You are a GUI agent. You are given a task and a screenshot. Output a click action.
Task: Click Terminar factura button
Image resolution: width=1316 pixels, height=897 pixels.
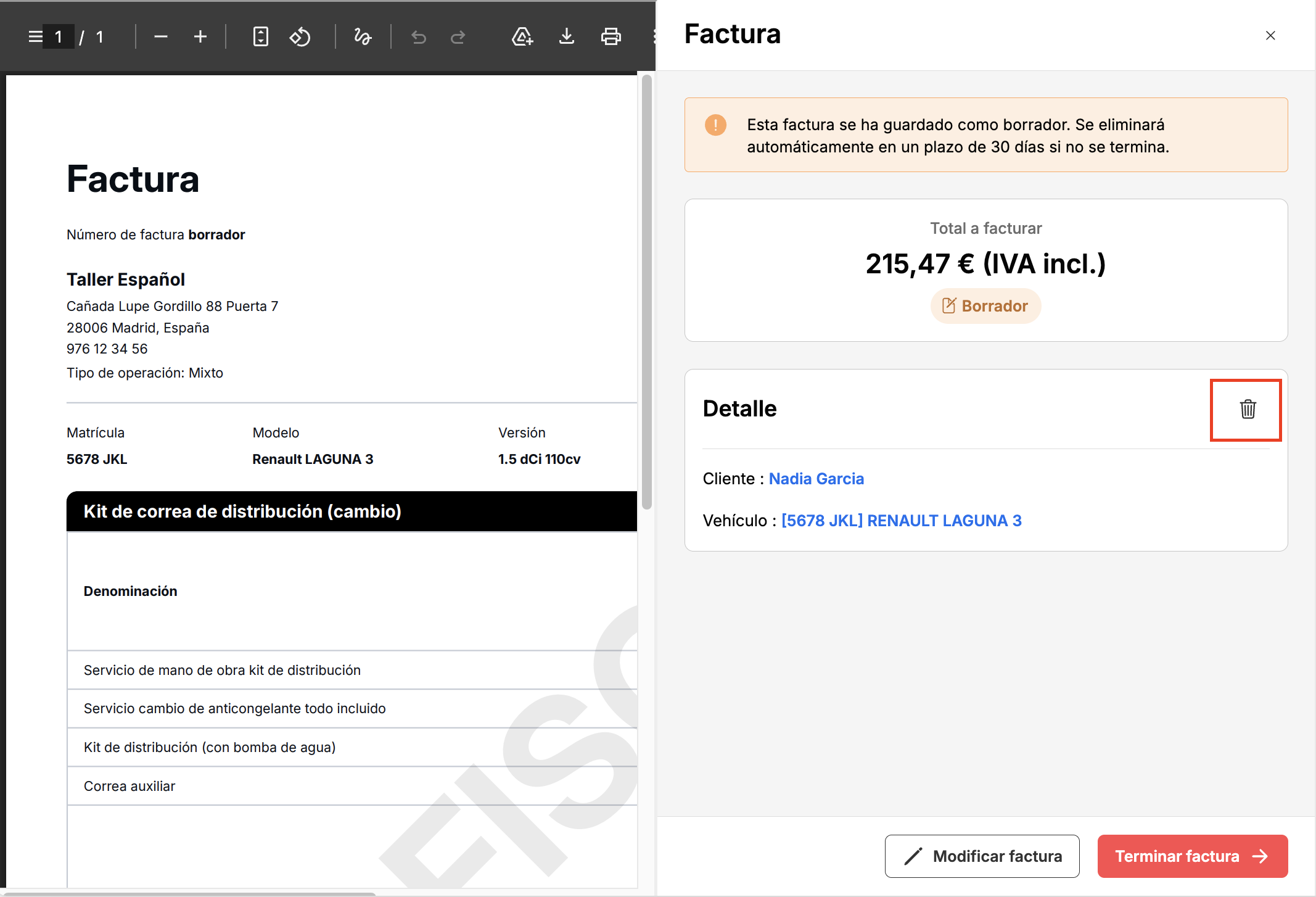tap(1192, 856)
